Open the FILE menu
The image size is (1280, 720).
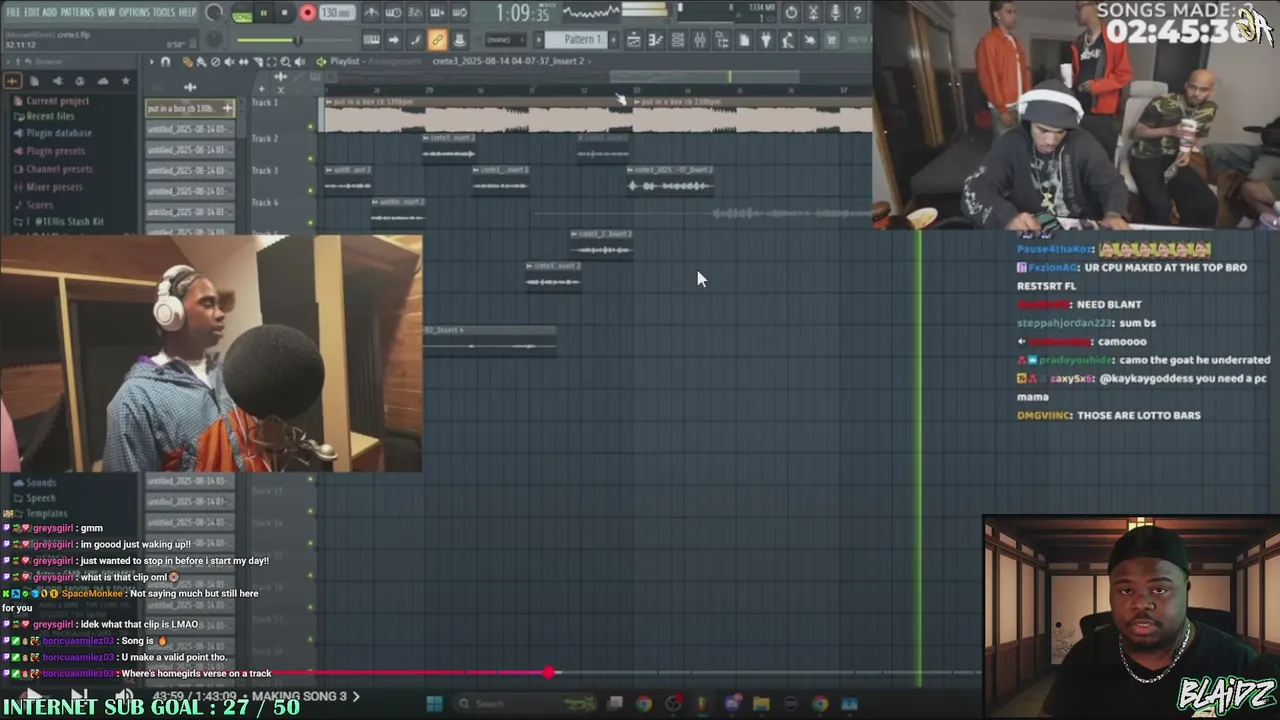(x=14, y=12)
